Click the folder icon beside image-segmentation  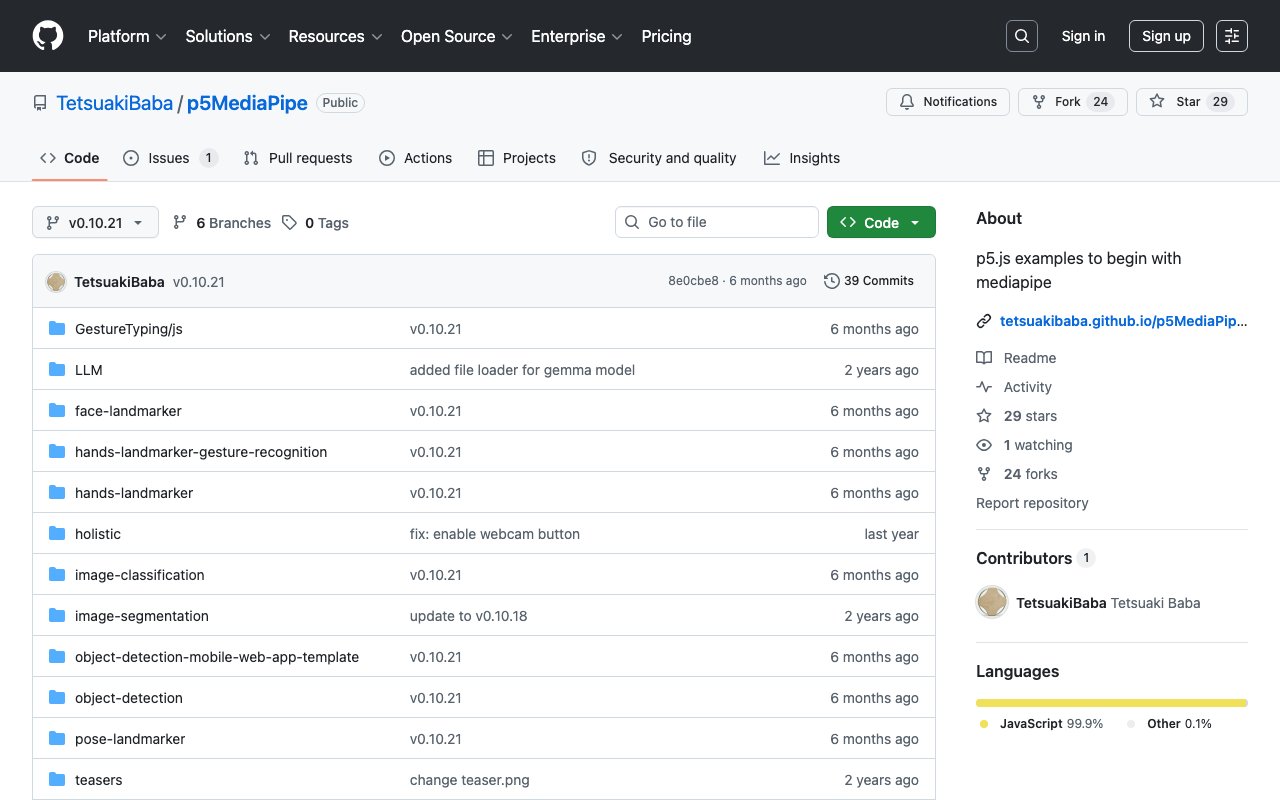tap(57, 616)
